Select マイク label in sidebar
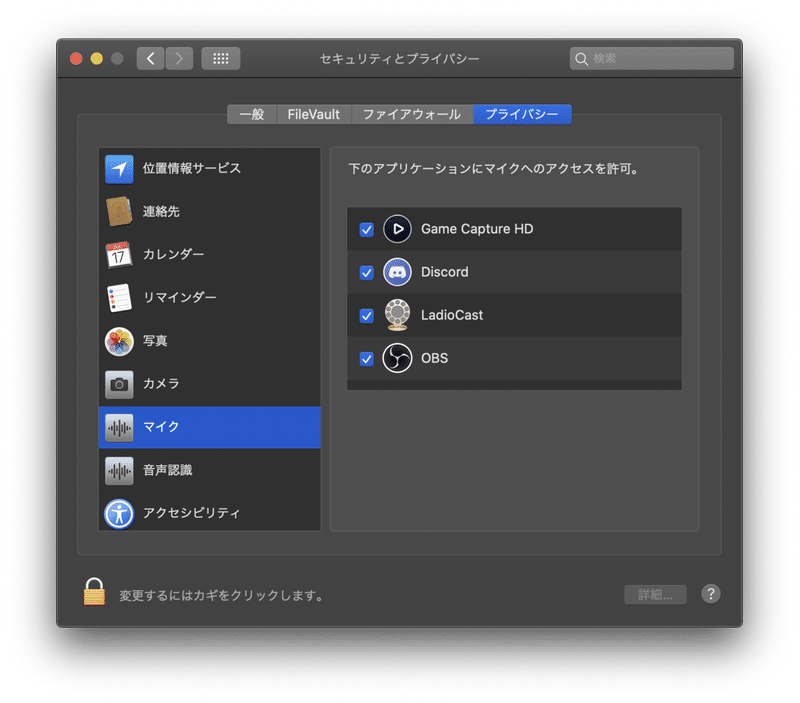 [161, 426]
